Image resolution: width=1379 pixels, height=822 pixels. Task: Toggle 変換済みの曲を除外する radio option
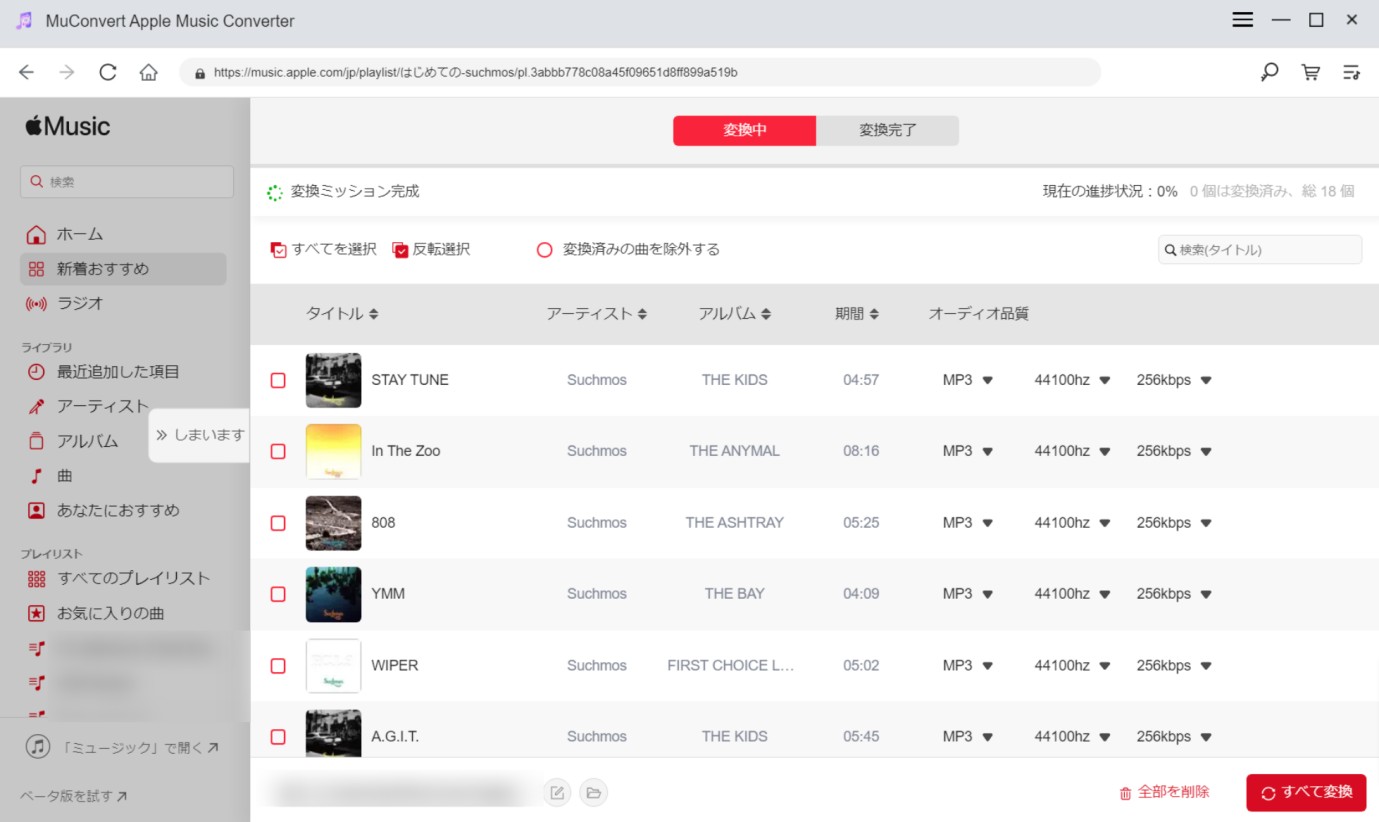pyautogui.click(x=545, y=250)
